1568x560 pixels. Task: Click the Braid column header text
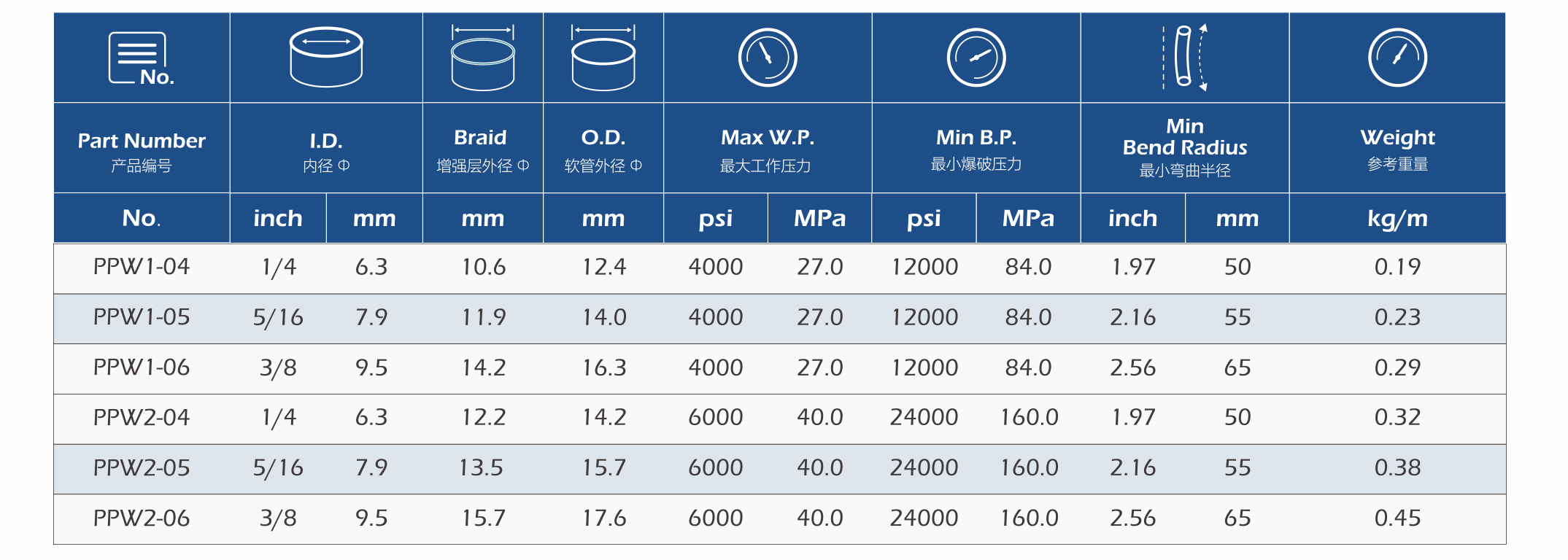[480, 138]
